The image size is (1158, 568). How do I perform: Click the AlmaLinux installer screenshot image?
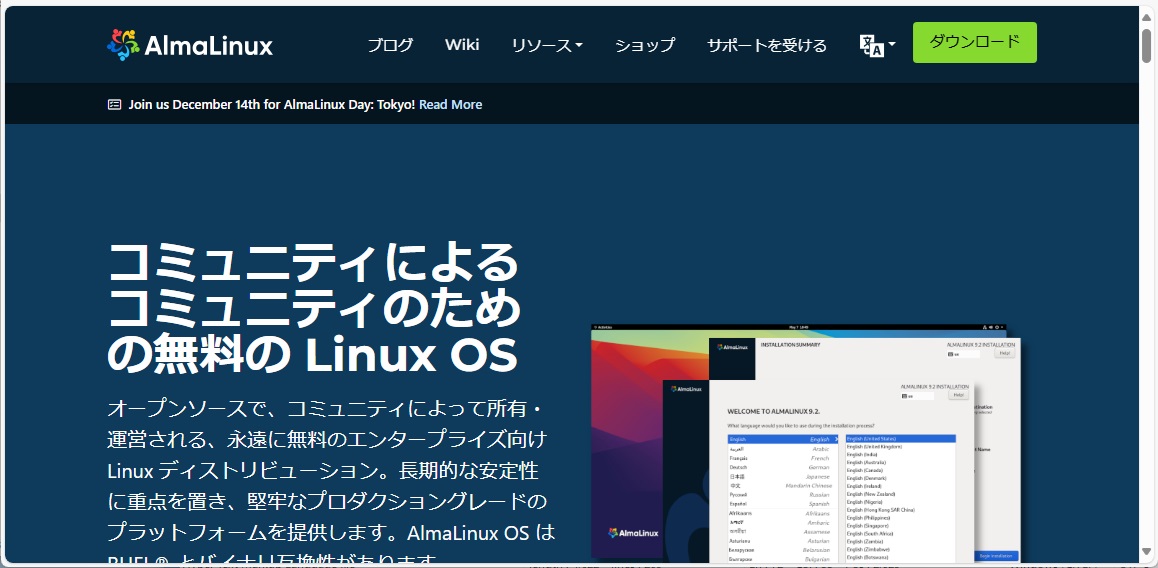pos(805,442)
